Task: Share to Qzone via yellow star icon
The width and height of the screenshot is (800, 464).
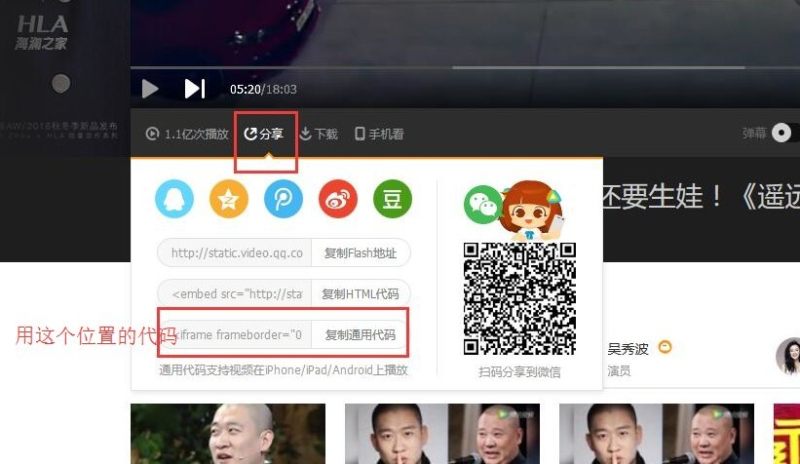Action: tap(229, 199)
